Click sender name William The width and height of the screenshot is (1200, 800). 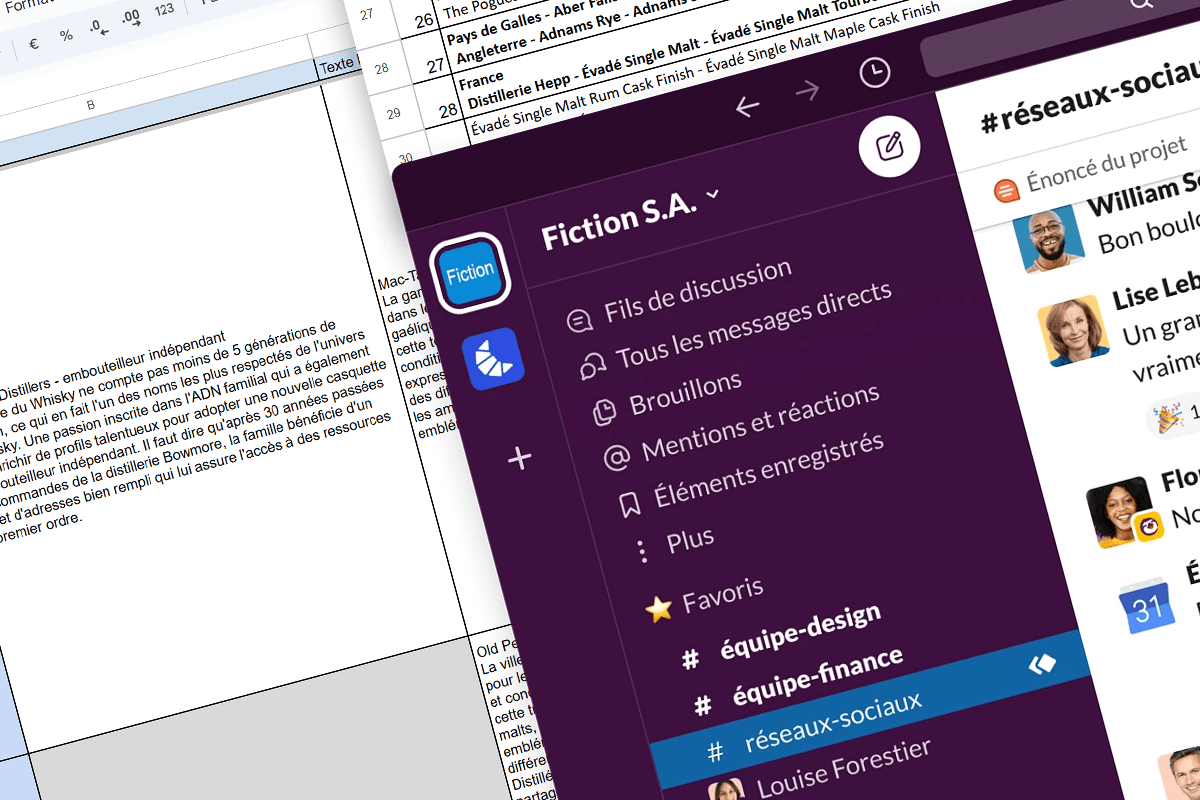[x=1144, y=195]
